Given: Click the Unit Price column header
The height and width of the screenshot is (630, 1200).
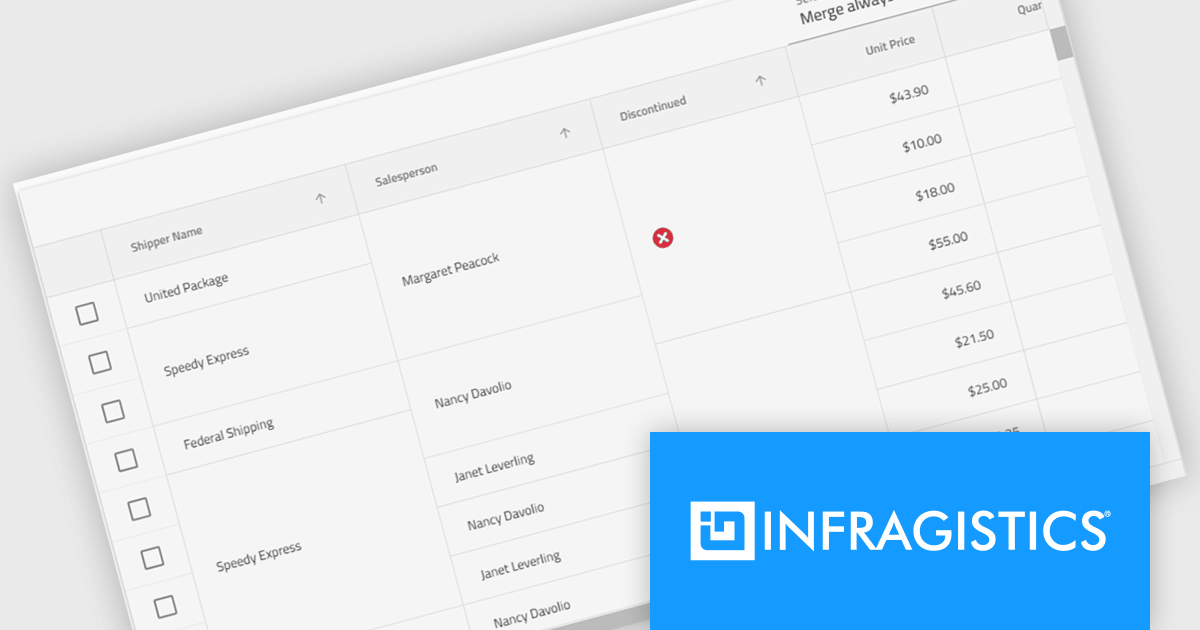Looking at the screenshot, I should coord(866,50).
